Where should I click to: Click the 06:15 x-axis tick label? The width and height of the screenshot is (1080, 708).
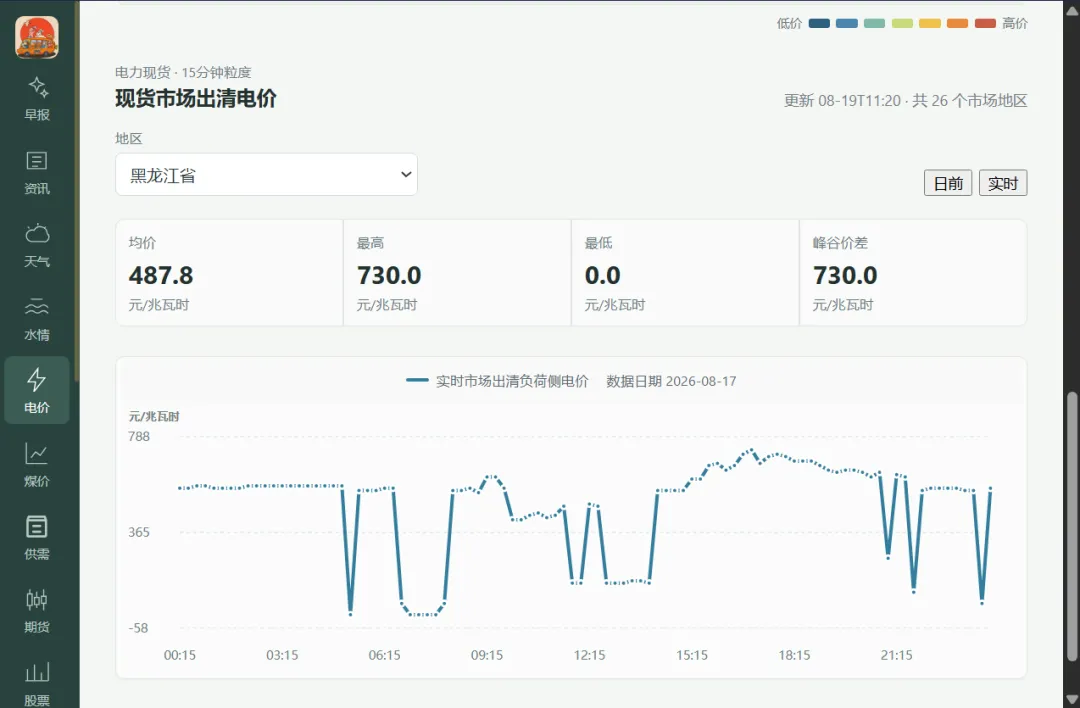point(384,655)
